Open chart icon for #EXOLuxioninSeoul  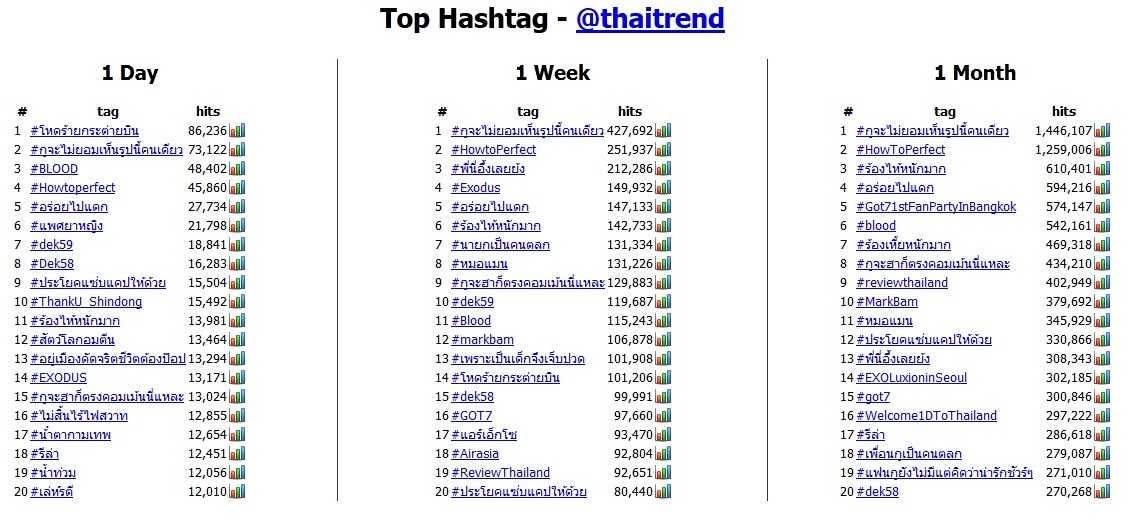(x=1102, y=377)
